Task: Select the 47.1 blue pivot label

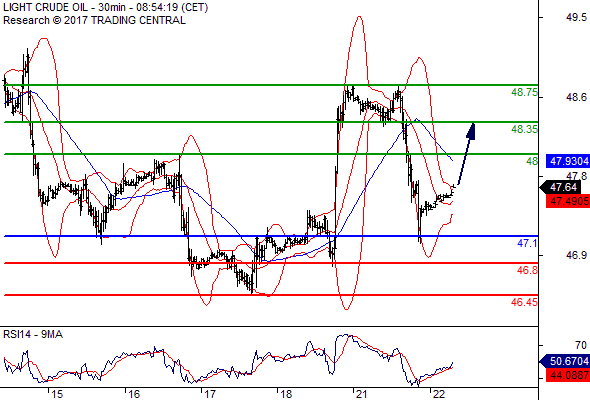Action: click(x=527, y=243)
